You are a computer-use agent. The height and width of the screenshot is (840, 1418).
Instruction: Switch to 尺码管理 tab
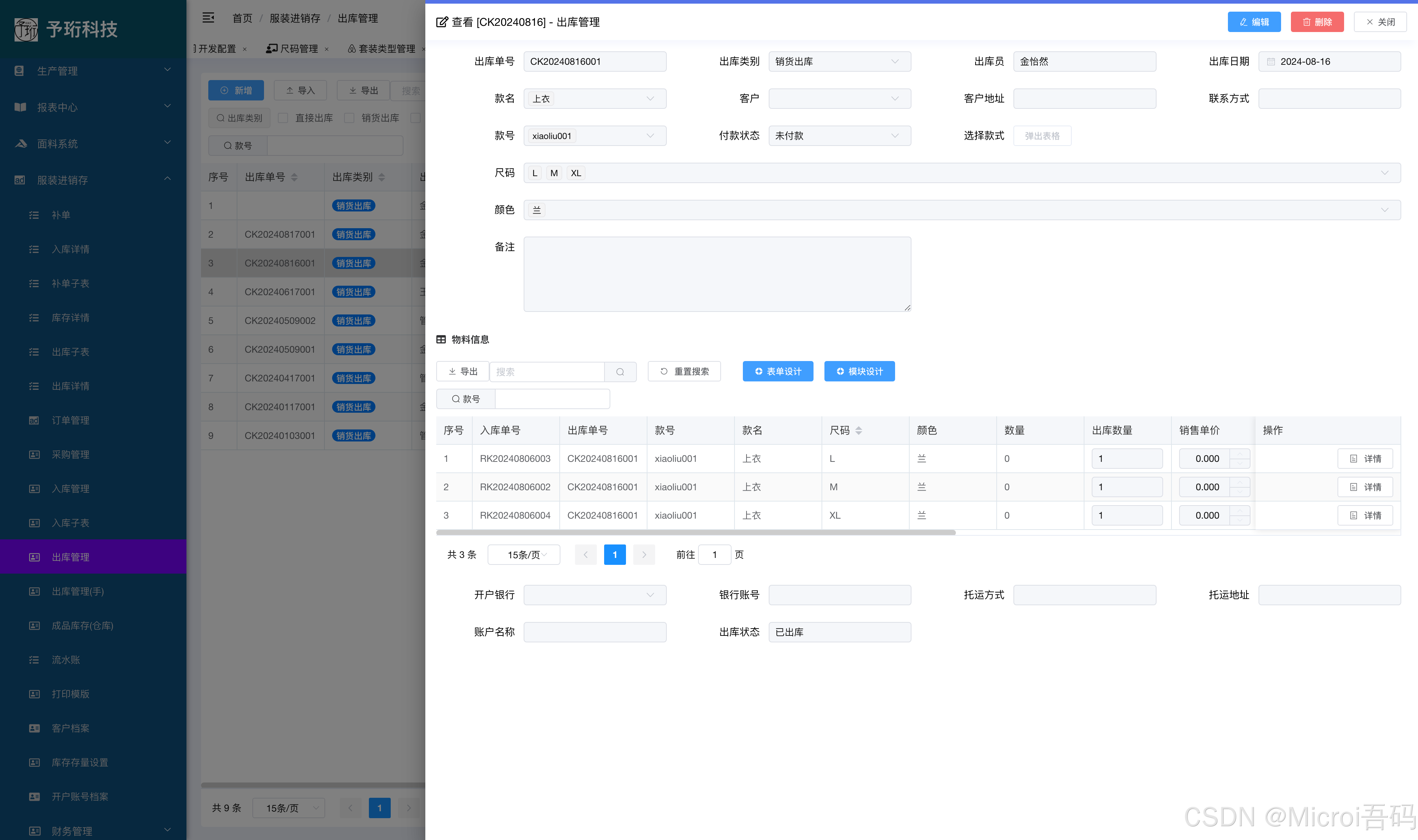coord(299,49)
